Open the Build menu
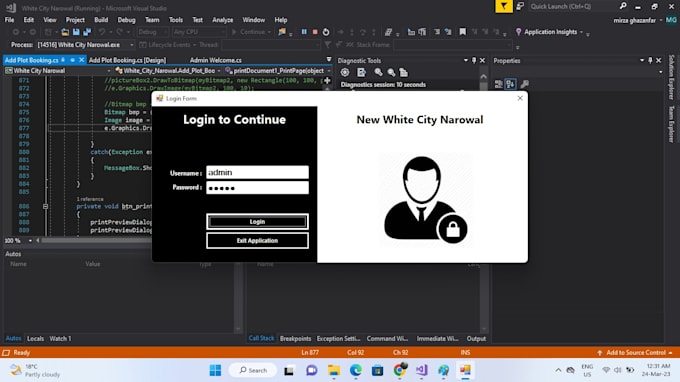Screen dimensions: 680x382 pyautogui.click(x=101, y=20)
